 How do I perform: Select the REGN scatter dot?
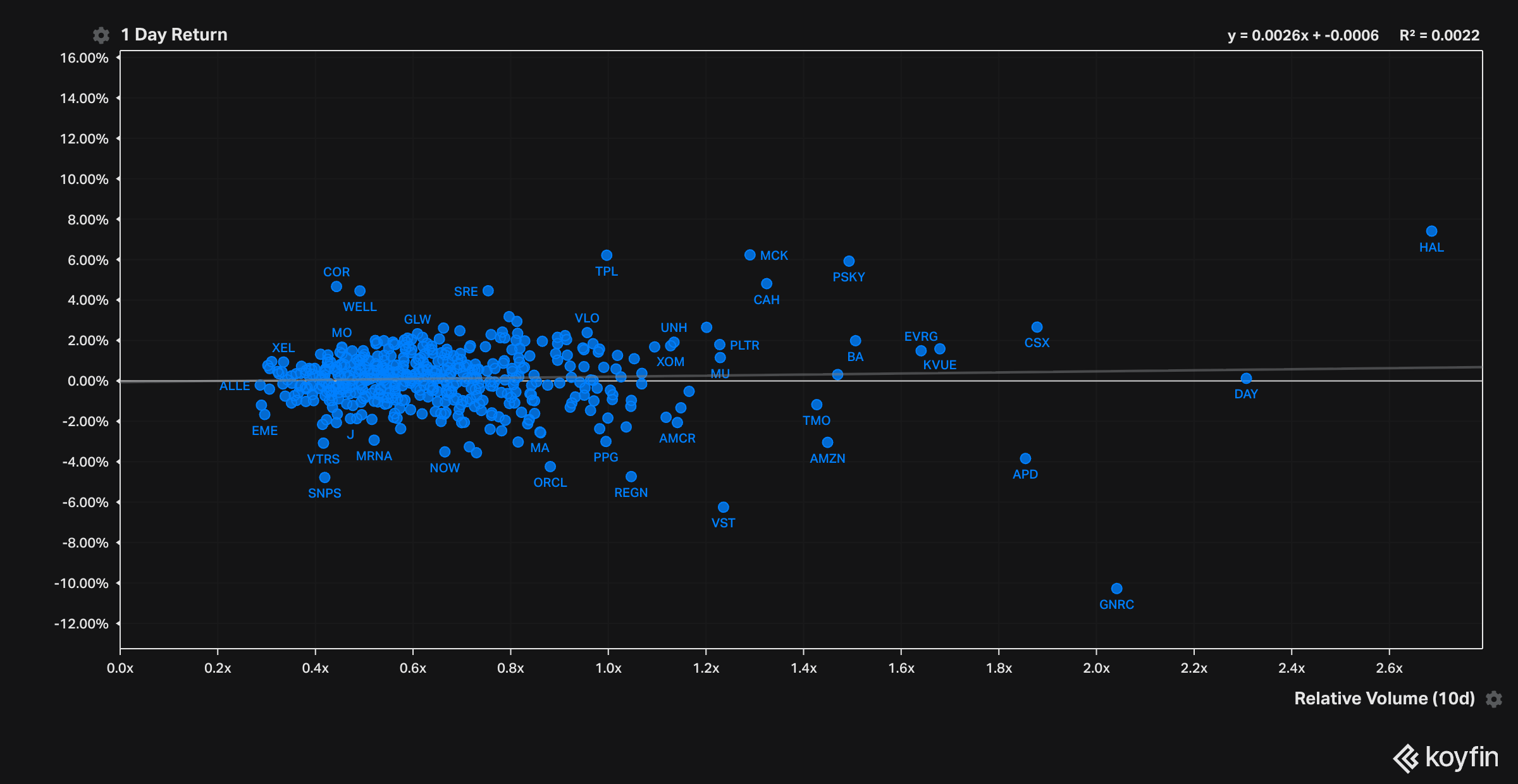[631, 477]
